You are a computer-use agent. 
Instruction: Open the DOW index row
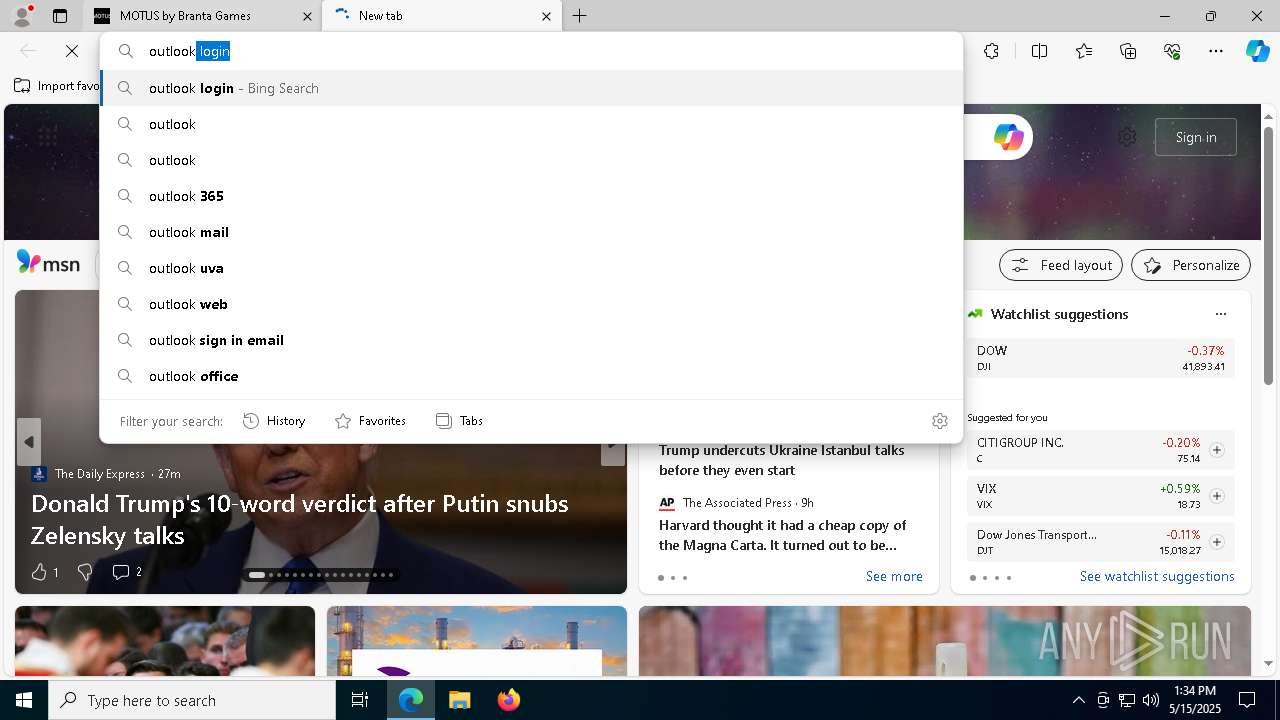coord(1100,358)
